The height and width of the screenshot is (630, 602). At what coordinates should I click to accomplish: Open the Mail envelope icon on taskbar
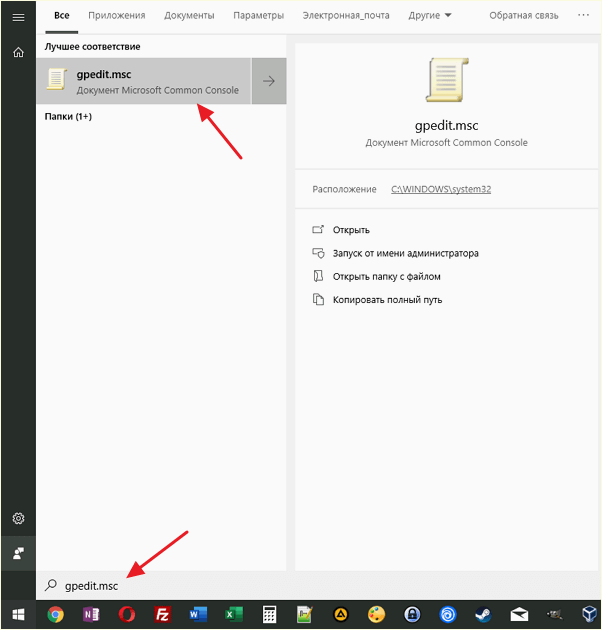(519, 615)
